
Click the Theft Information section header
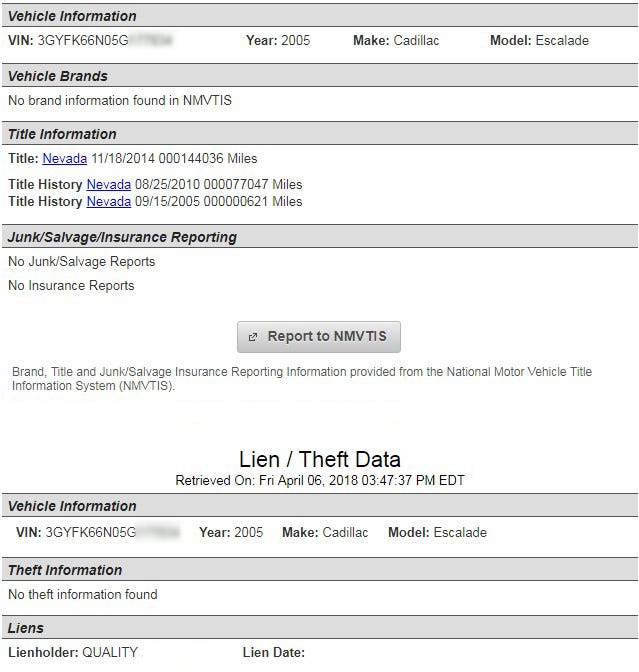320,570
